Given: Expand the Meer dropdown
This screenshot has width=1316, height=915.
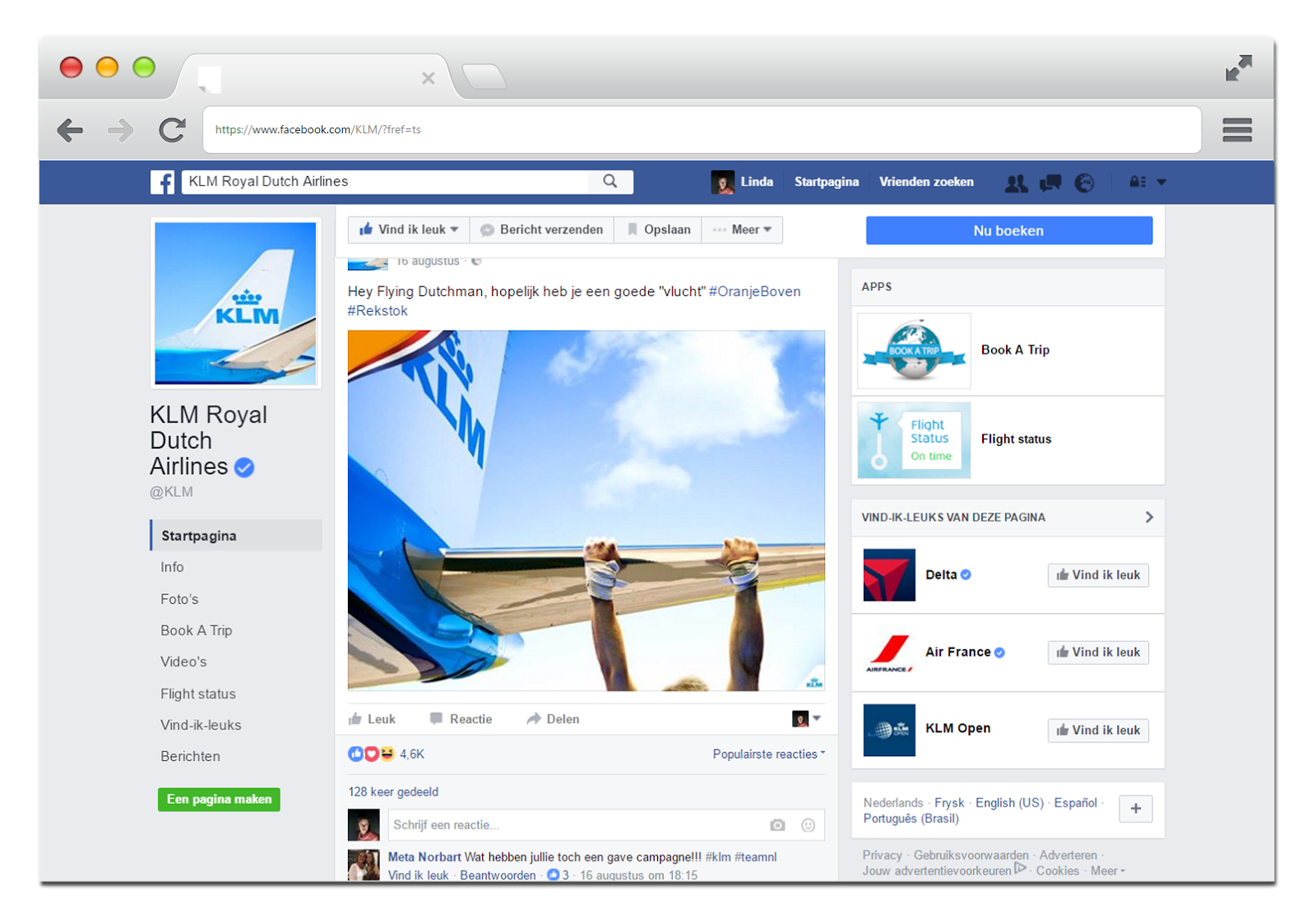Looking at the screenshot, I should click(x=742, y=230).
